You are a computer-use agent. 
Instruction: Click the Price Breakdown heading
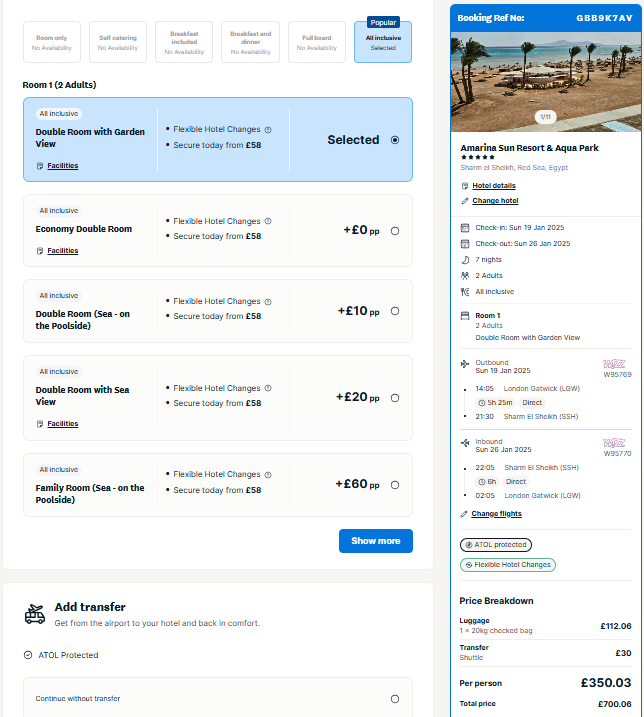click(x=496, y=601)
